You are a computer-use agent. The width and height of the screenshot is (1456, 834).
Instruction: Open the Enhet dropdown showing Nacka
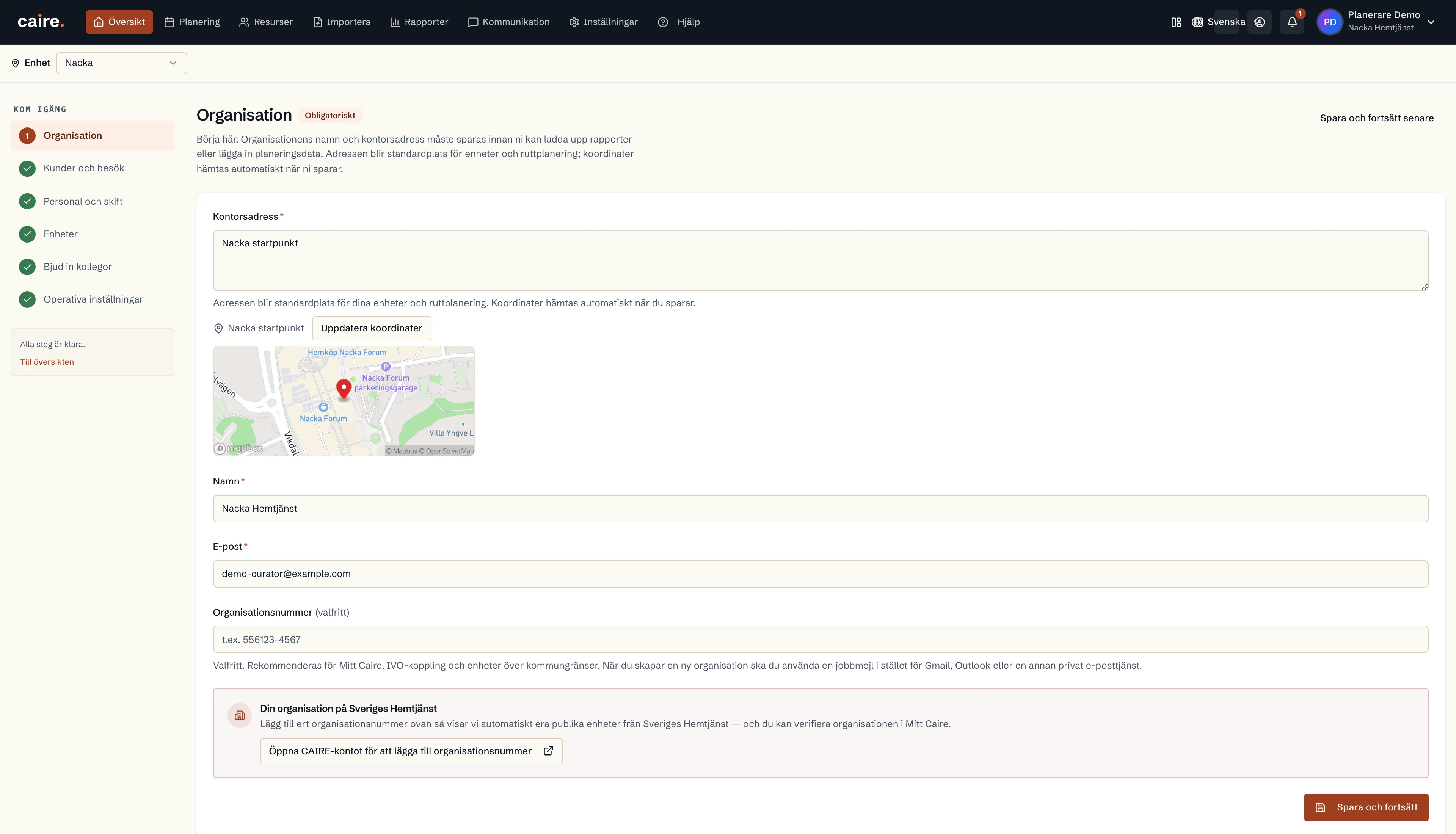click(x=121, y=63)
